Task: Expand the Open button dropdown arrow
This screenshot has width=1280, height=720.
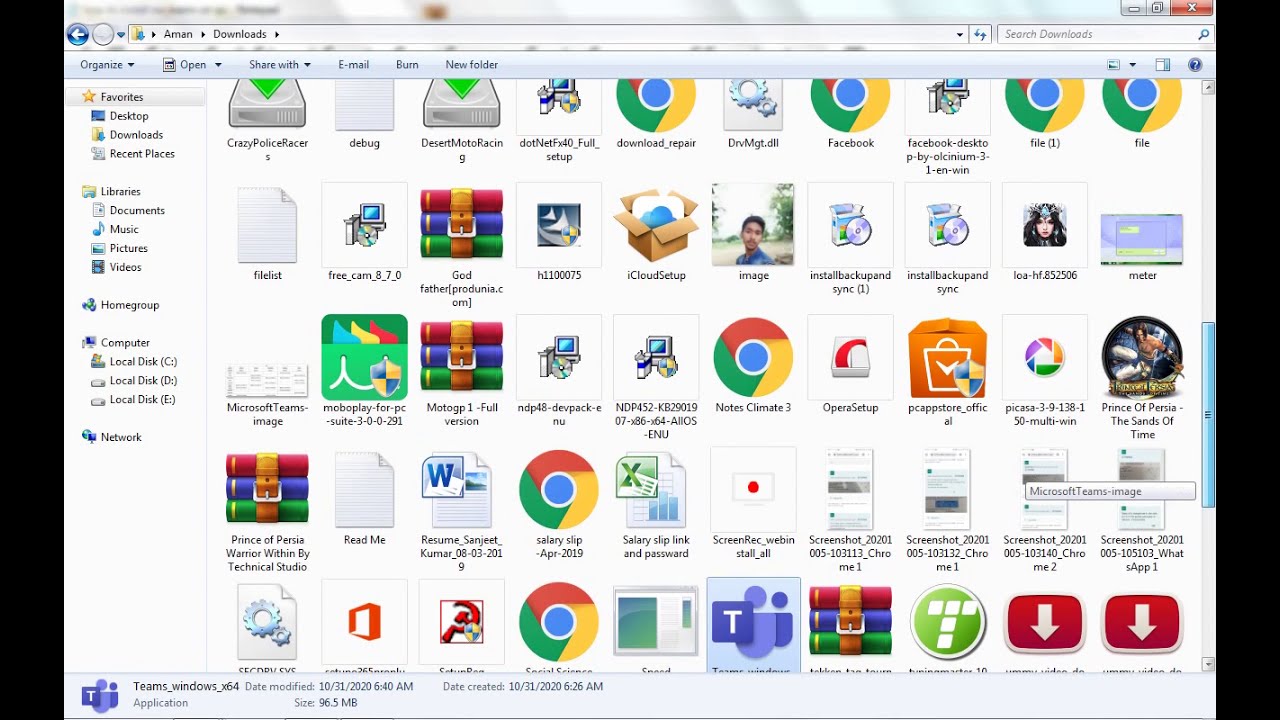Action: click(218, 65)
